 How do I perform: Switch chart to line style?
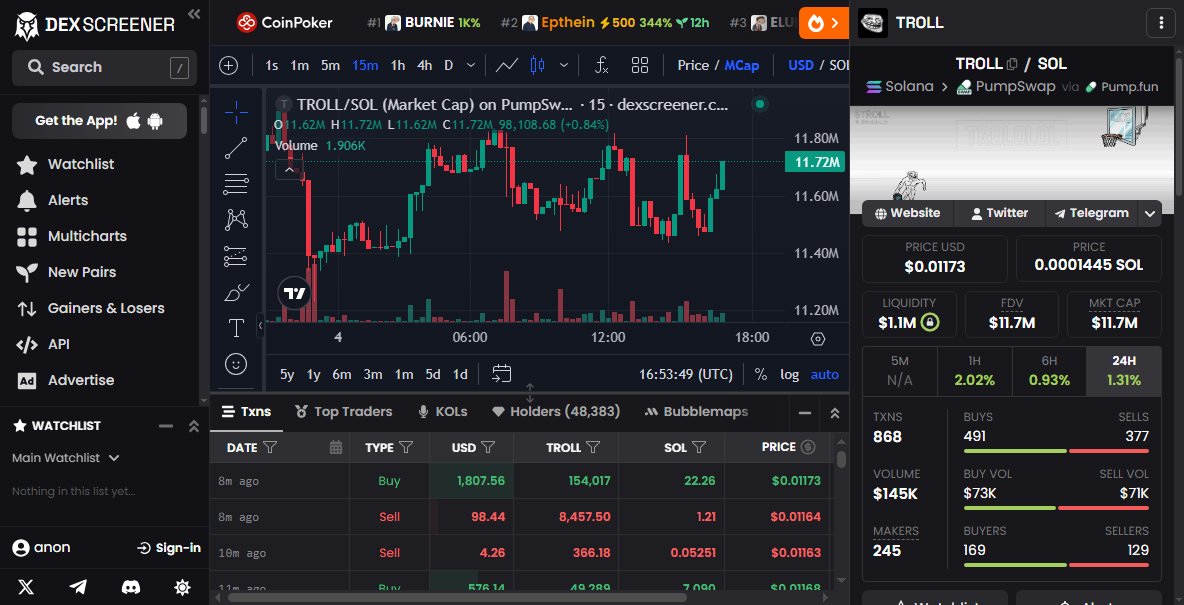[507, 66]
